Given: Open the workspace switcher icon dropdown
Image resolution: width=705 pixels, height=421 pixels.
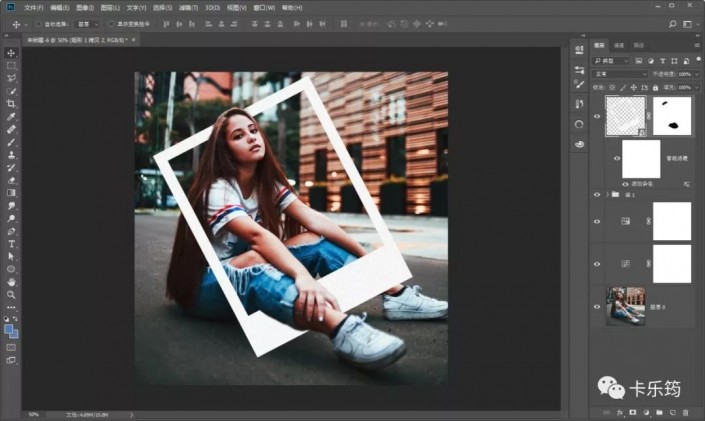Looking at the screenshot, I should (687, 24).
